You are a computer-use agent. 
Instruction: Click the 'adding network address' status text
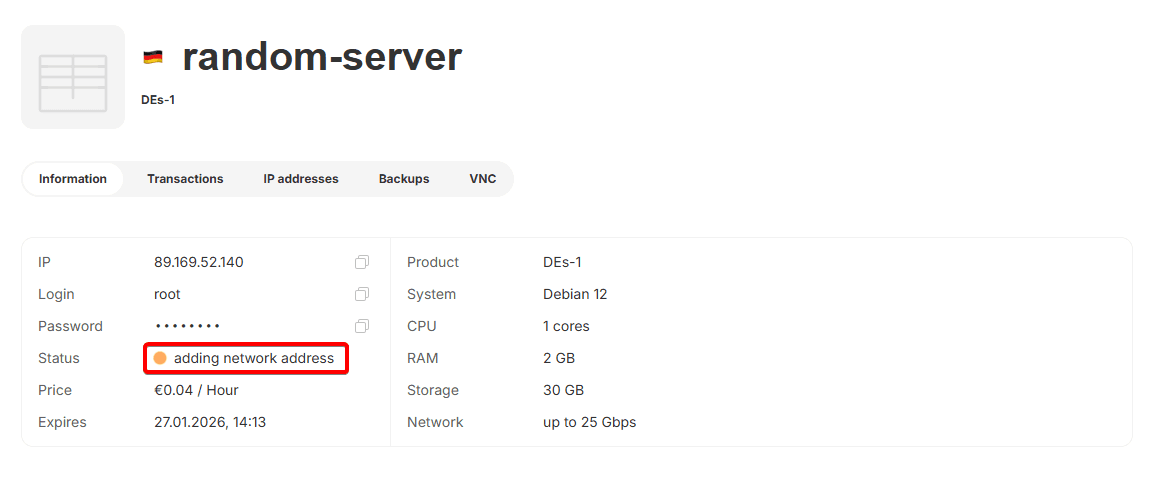(254, 358)
